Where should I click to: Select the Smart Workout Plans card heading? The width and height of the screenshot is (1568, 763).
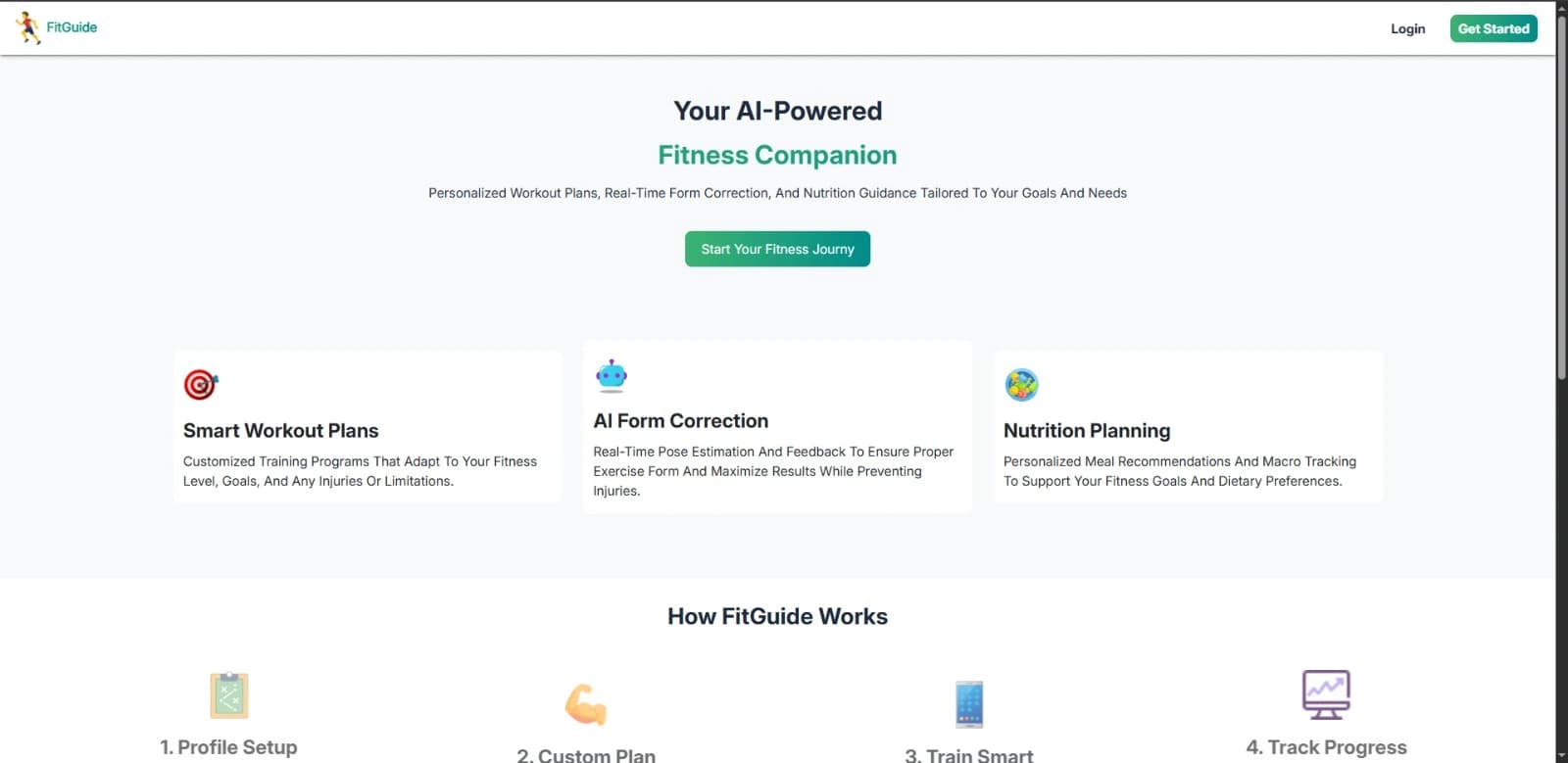click(280, 431)
